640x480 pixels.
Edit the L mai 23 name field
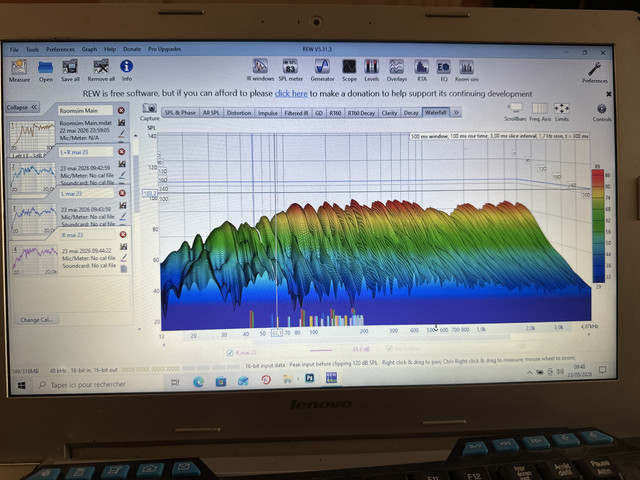coord(86,193)
